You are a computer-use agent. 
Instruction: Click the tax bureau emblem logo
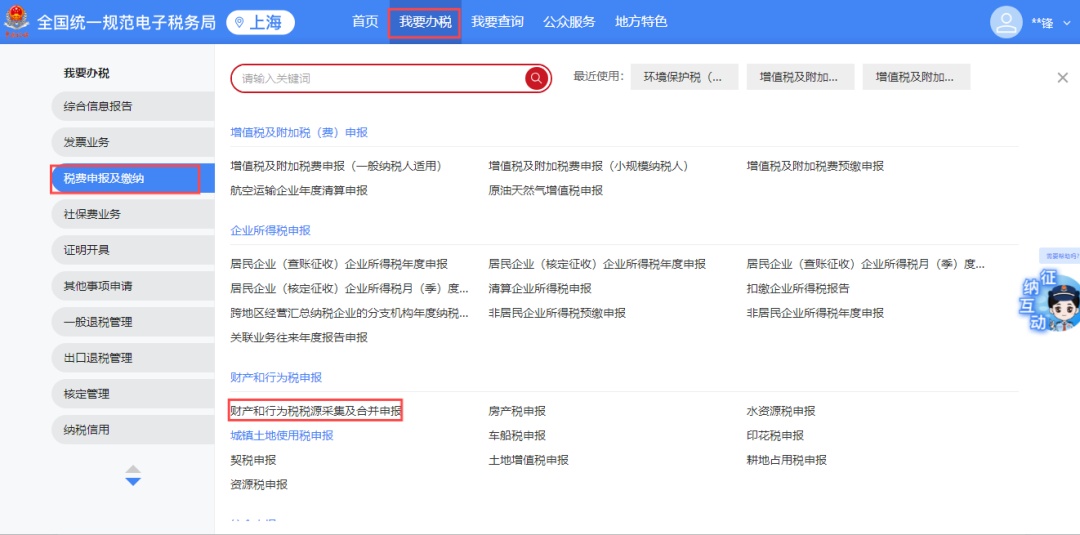click(x=17, y=21)
